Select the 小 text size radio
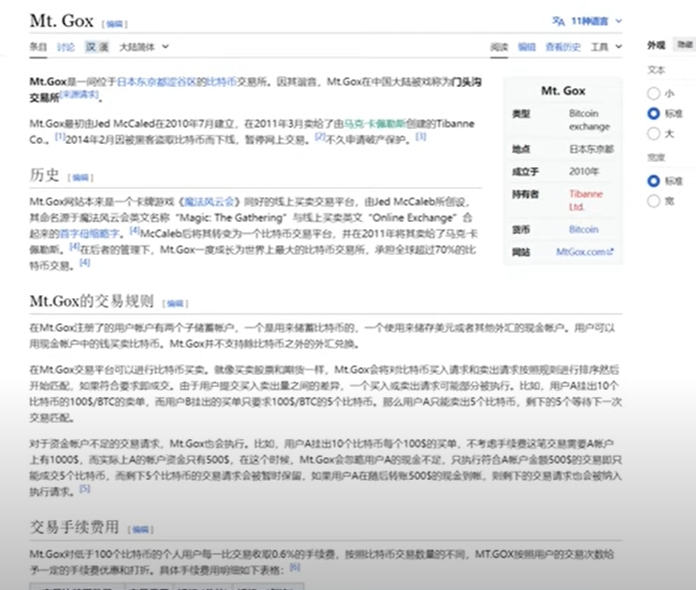The height and width of the screenshot is (590, 696). (653, 93)
